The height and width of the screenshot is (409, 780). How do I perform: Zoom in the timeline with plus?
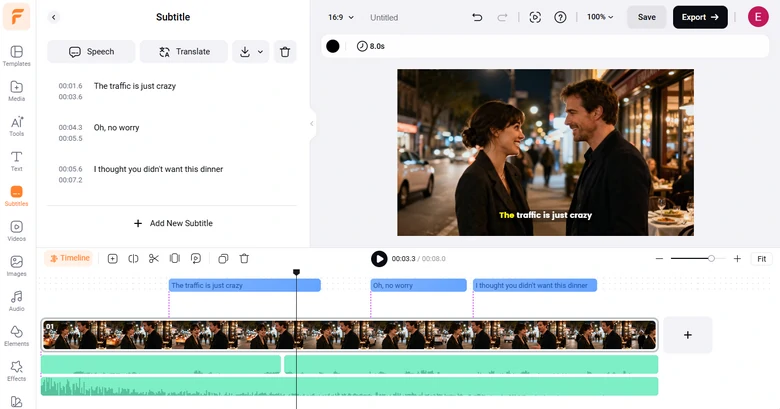click(737, 259)
